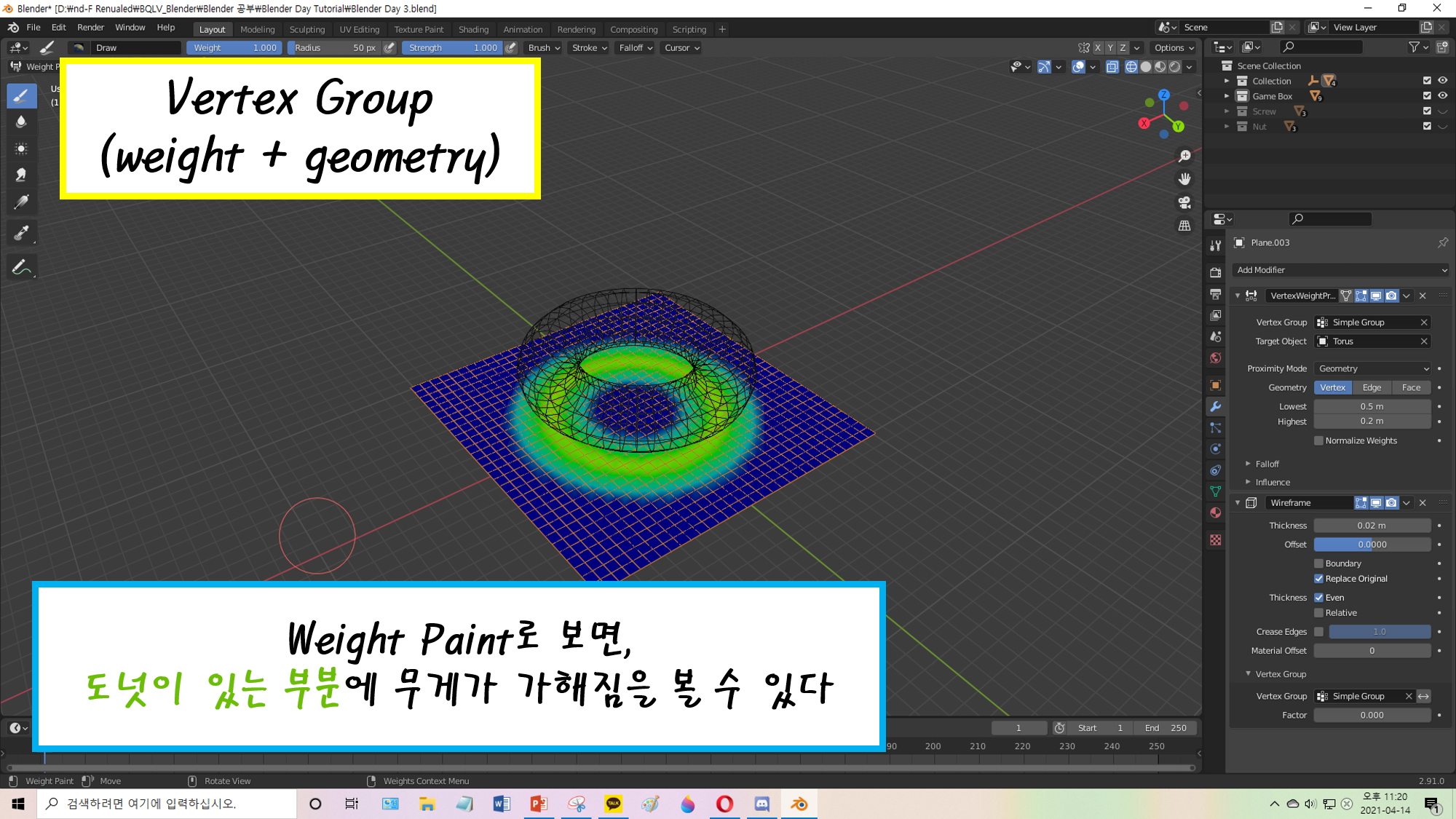Select the Gradient weight tool

click(x=21, y=202)
